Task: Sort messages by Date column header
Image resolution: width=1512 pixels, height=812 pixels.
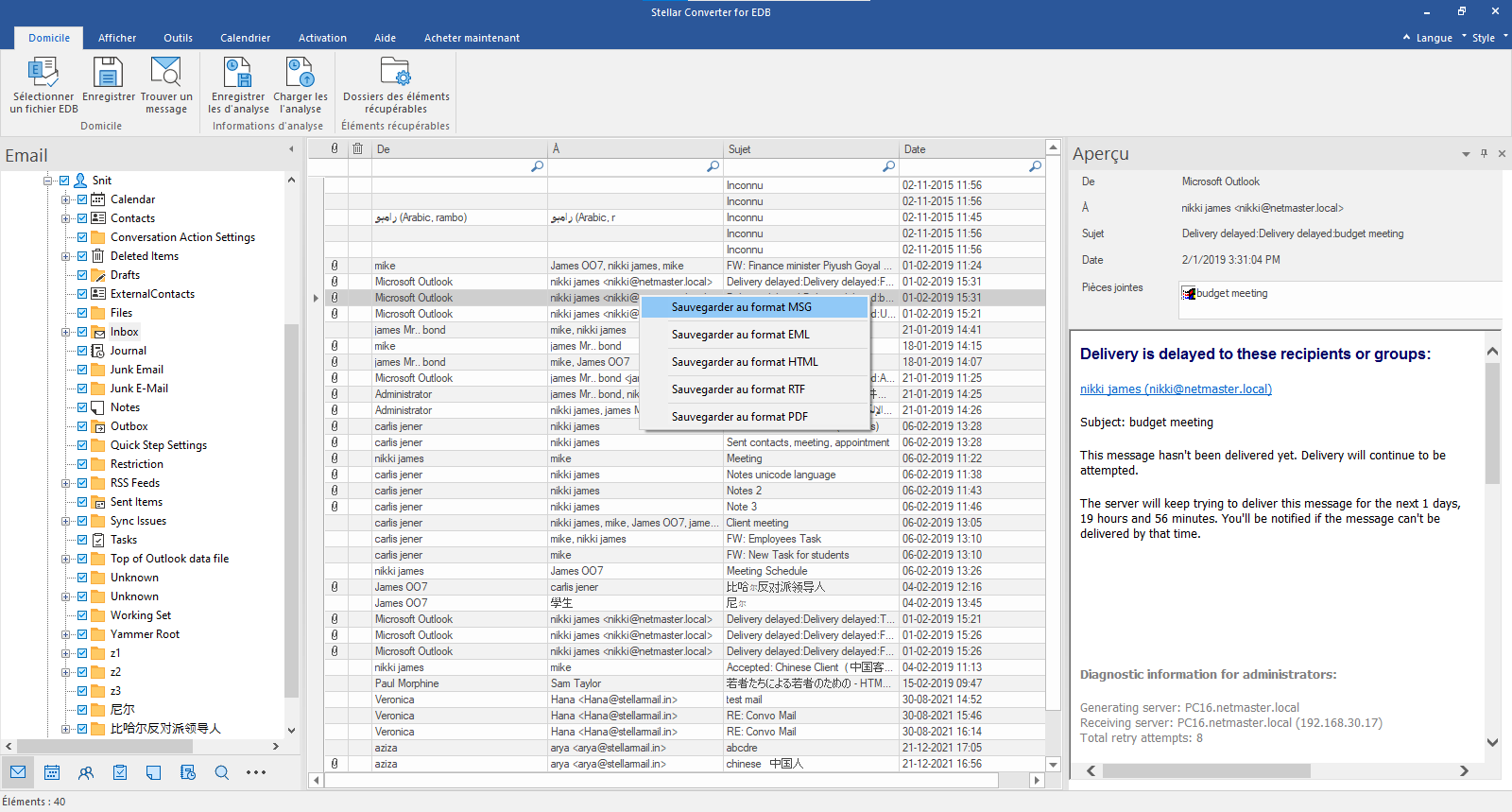Action: (x=971, y=148)
